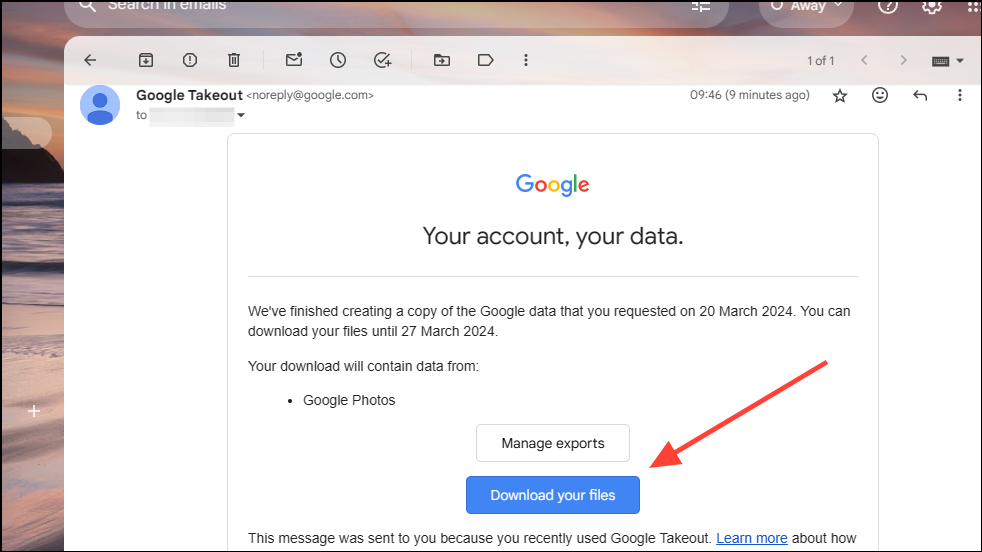Image resolution: width=982 pixels, height=552 pixels.
Task: Mark the email as unread
Action: pyautogui.click(x=294, y=60)
